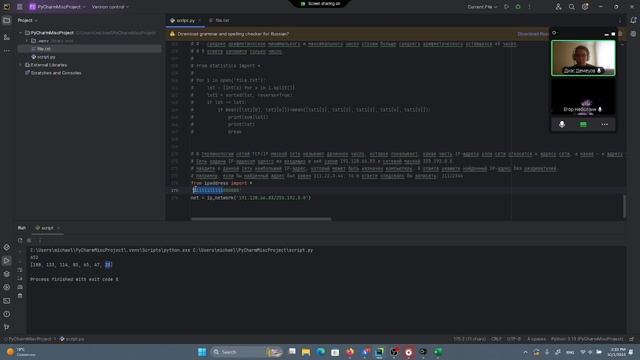
Task: Click editor vertical scrollbar thumb
Action: tap(624, 206)
